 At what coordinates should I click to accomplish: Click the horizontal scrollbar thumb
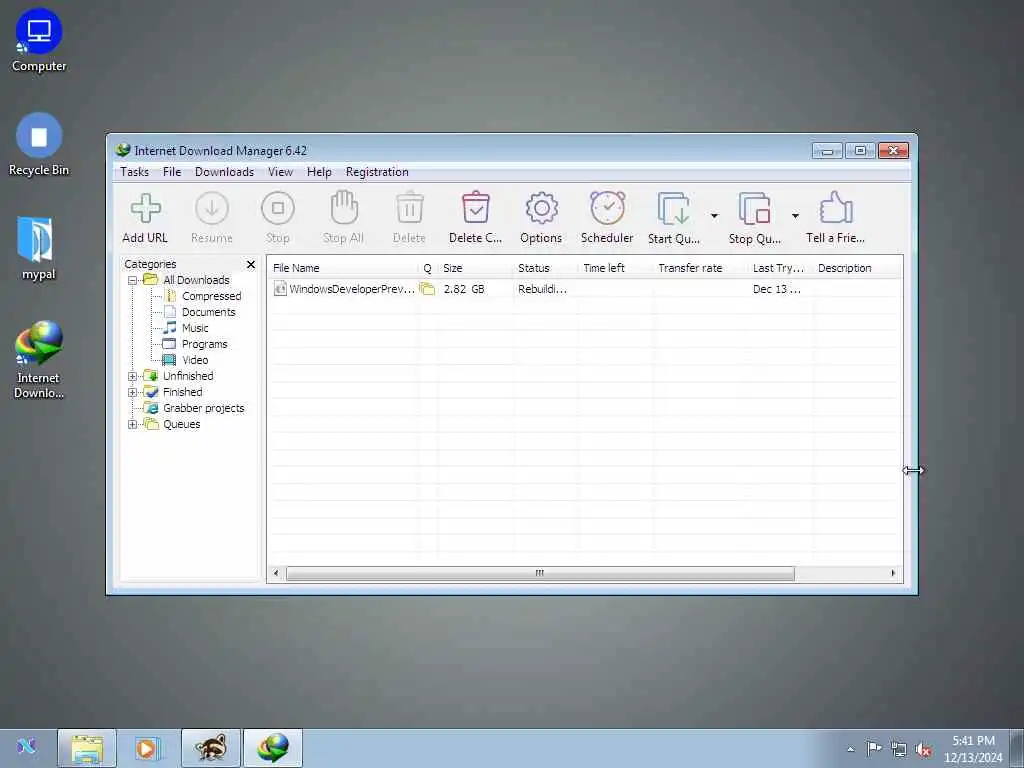pos(540,573)
